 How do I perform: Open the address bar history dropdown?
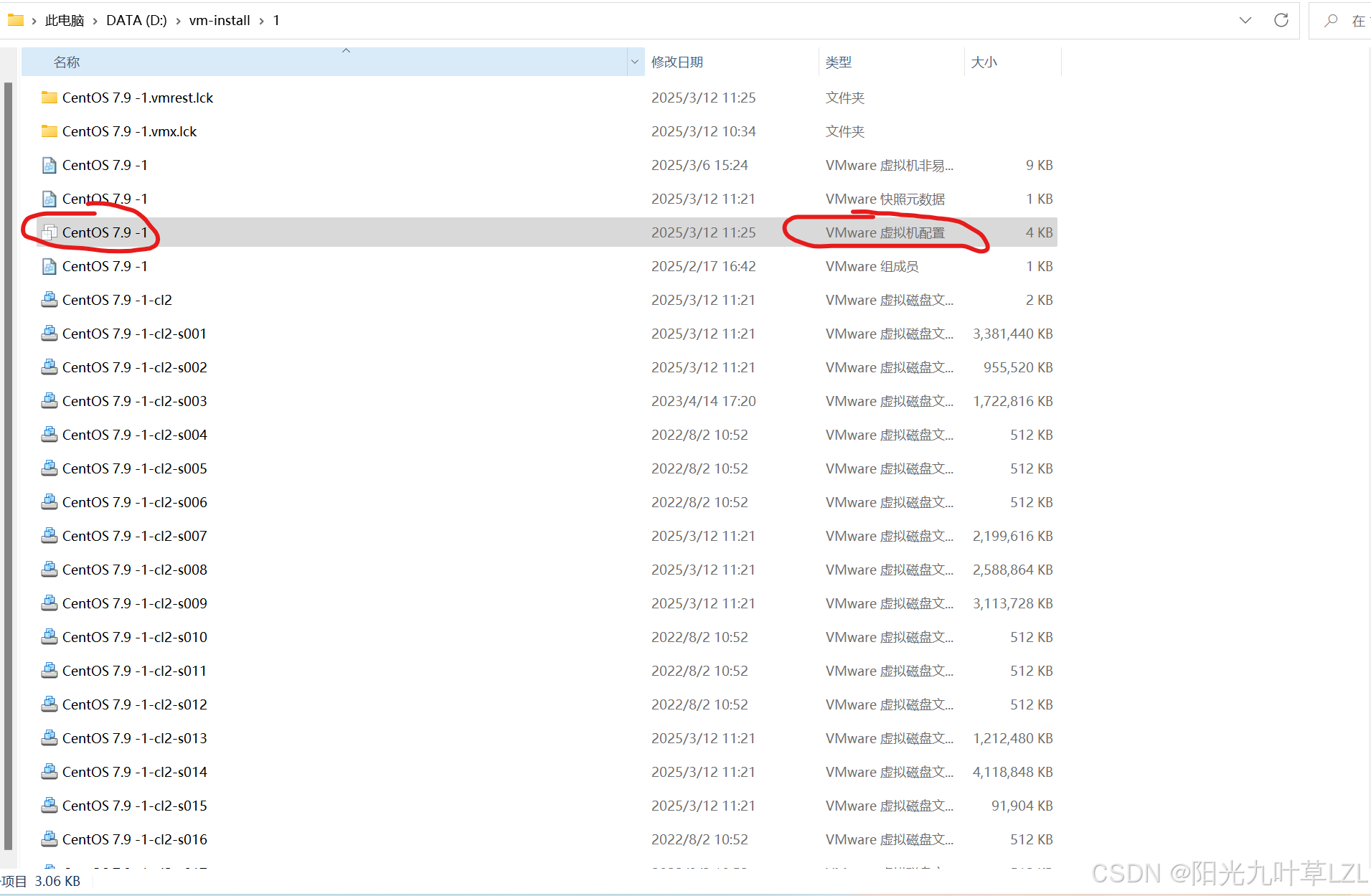pyautogui.click(x=1245, y=20)
